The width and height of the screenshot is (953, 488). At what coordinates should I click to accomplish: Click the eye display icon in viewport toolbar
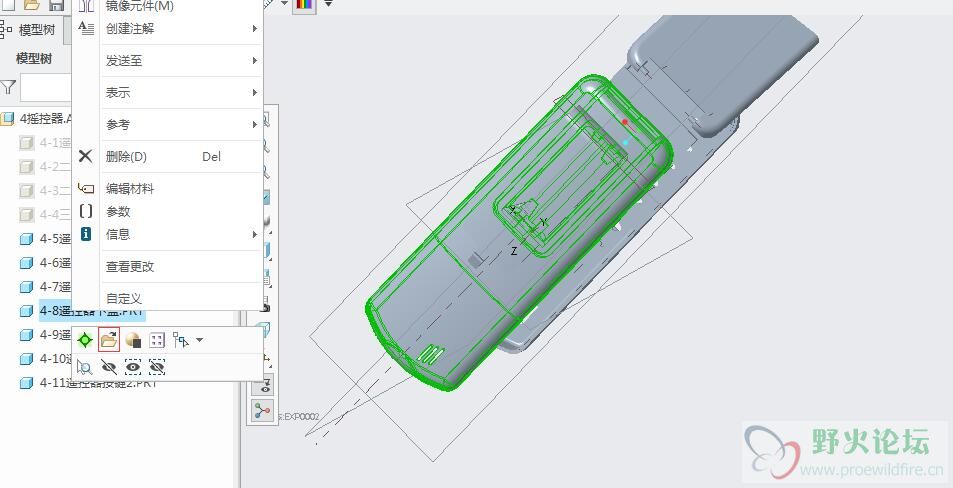[x=265, y=384]
